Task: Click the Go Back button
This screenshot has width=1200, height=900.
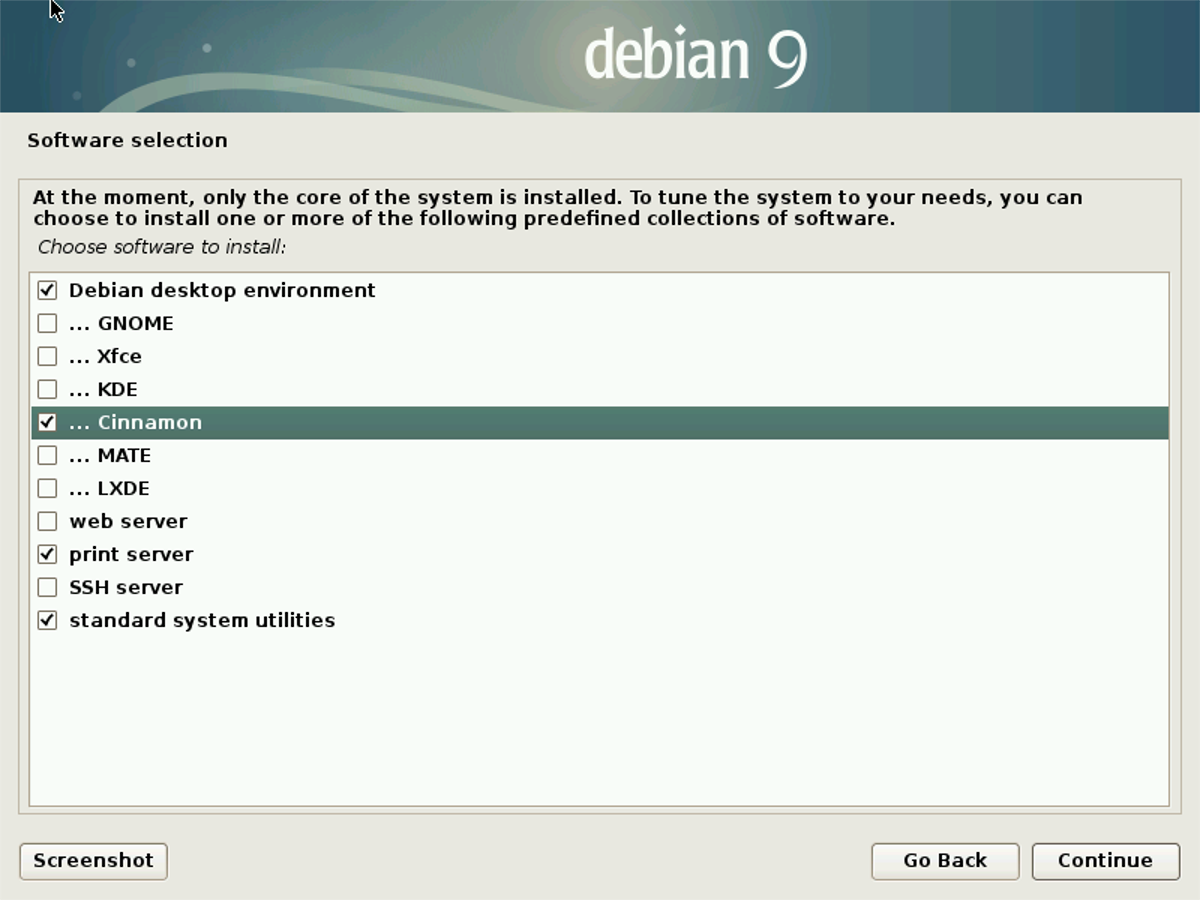Action: tap(944, 861)
